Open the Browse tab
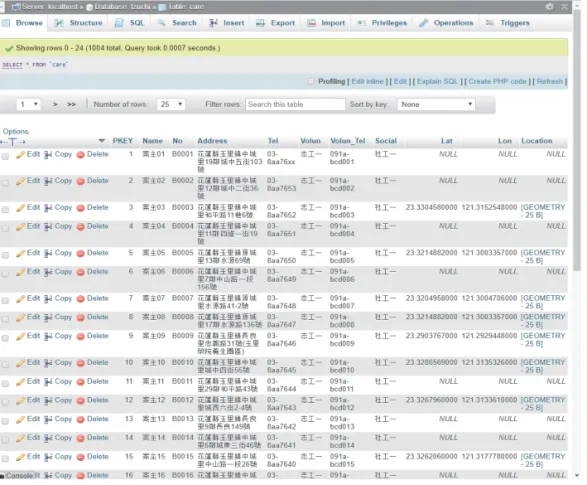 (23, 23)
